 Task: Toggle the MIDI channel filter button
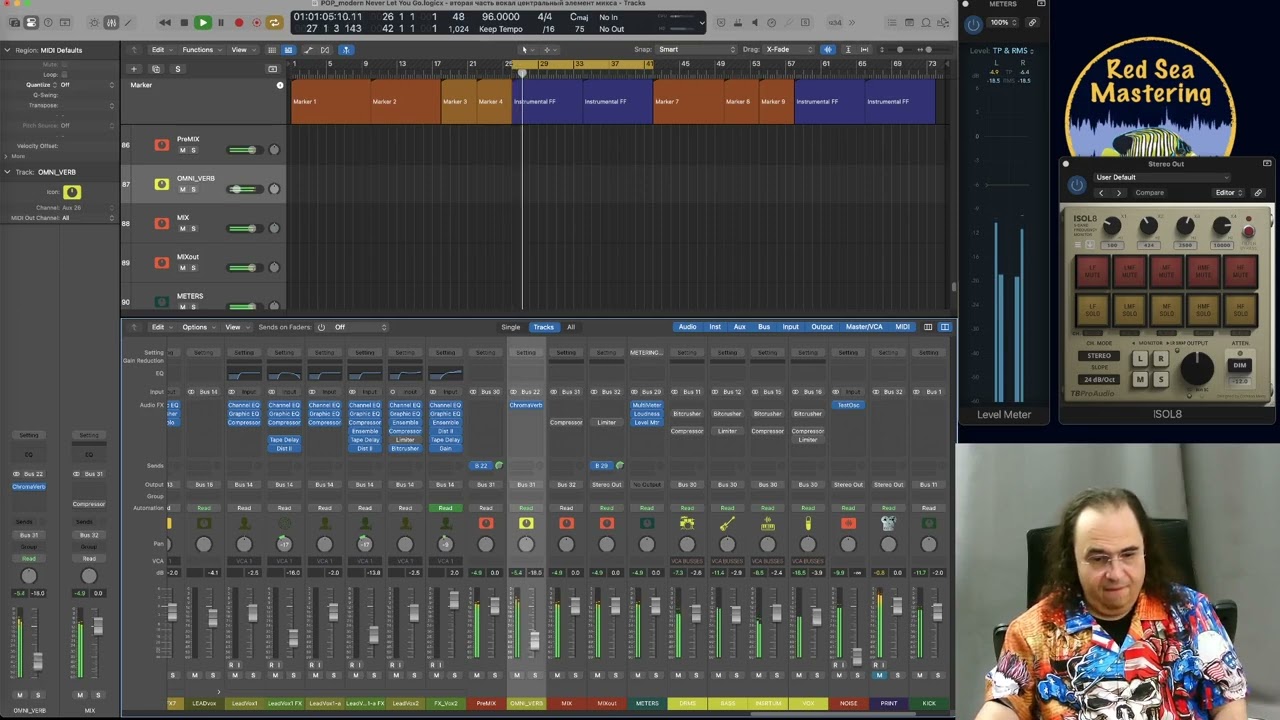click(902, 327)
